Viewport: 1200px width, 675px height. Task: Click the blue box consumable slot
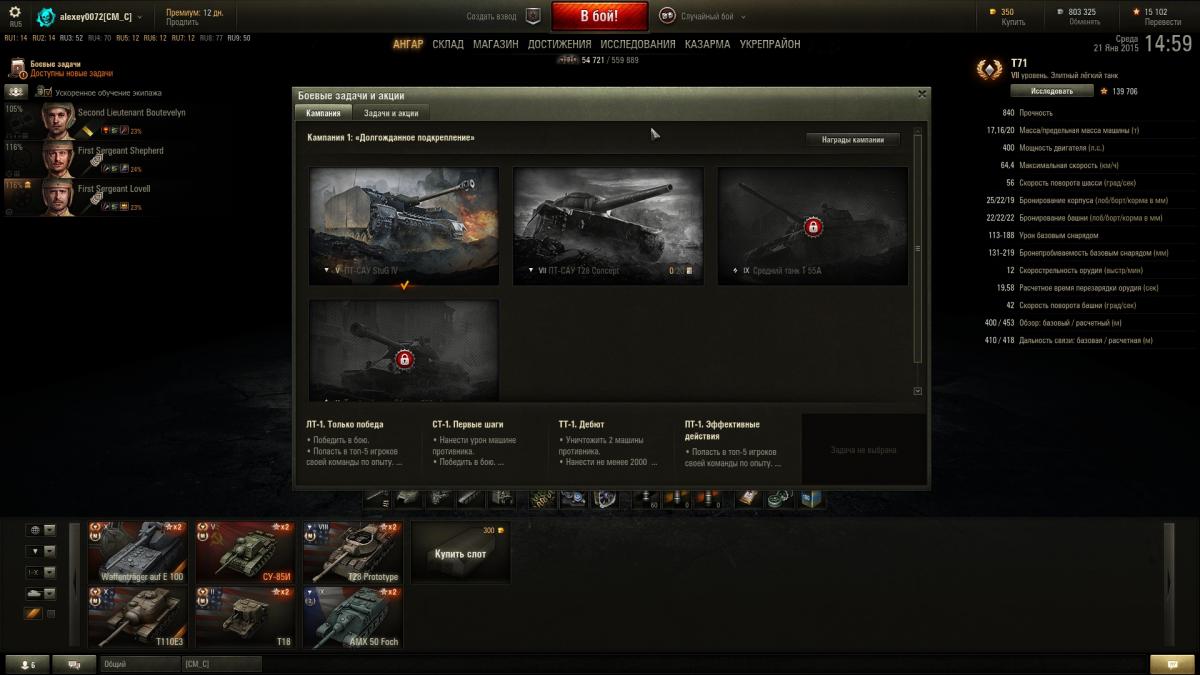[x=811, y=498]
